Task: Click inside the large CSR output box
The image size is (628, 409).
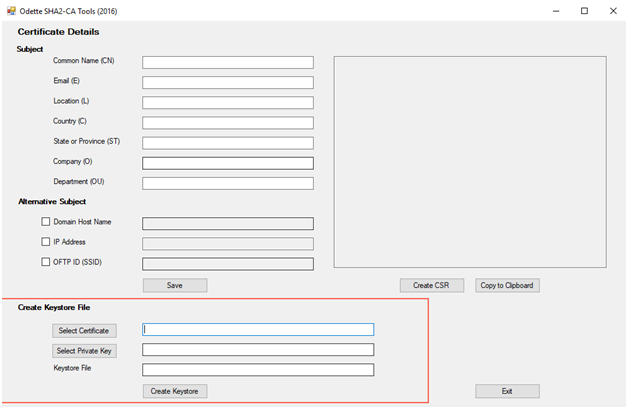Action: (470, 162)
